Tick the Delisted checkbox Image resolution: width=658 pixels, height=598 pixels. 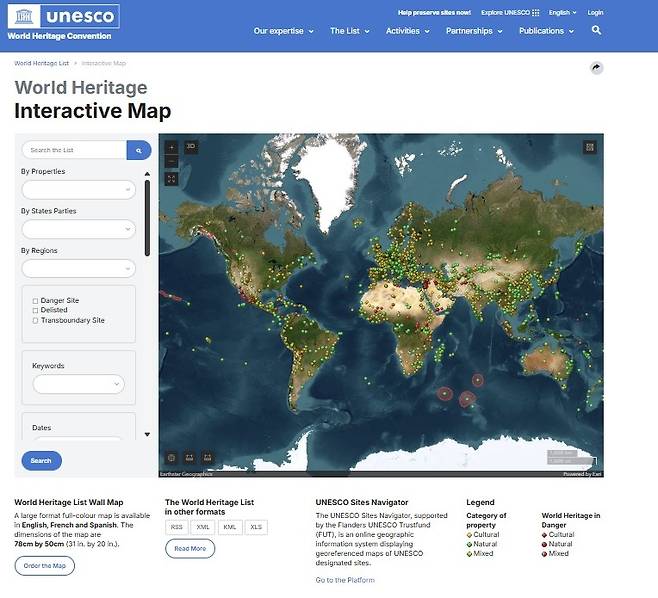(35, 311)
